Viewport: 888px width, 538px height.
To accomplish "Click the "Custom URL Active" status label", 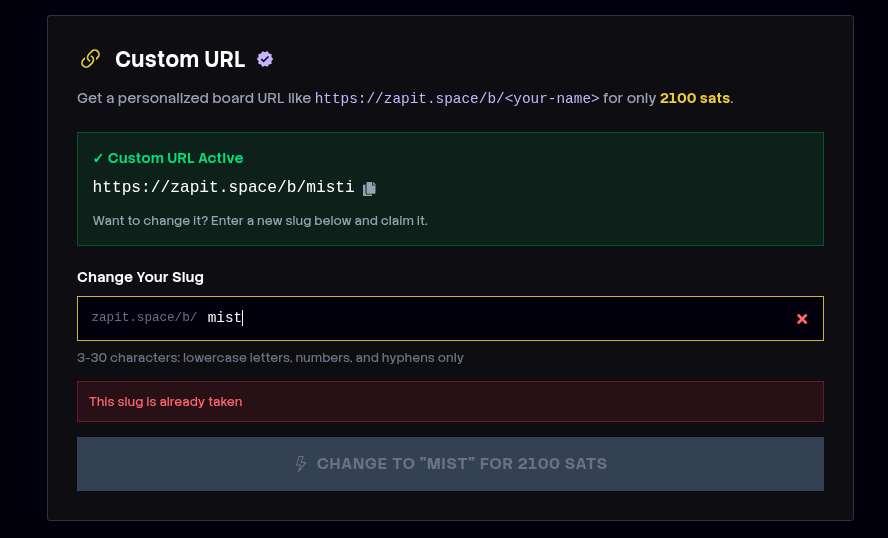I will point(175,158).
